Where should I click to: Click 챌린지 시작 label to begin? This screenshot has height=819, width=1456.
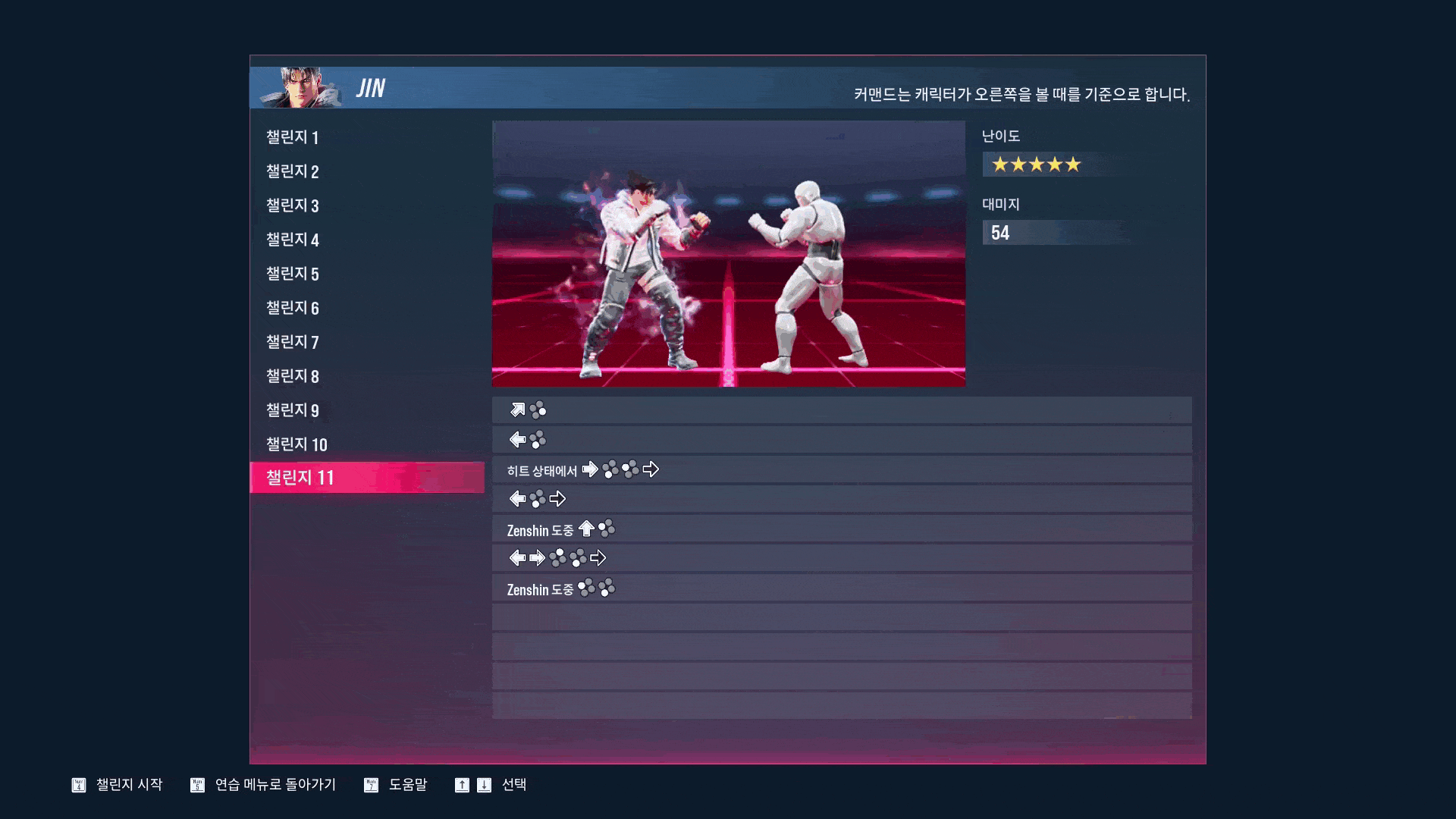tap(129, 785)
